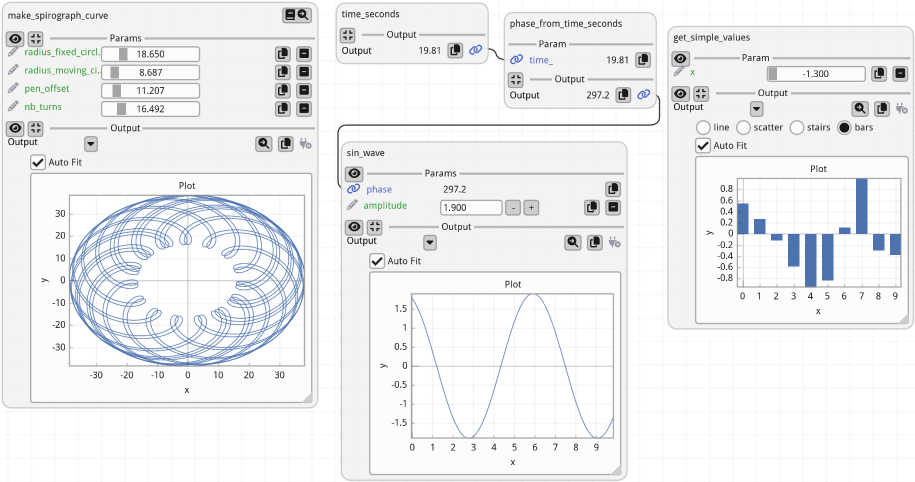This screenshot has height=482, width=915.
Task: Click the sin_wave node title
Action: pyautogui.click(x=366, y=153)
